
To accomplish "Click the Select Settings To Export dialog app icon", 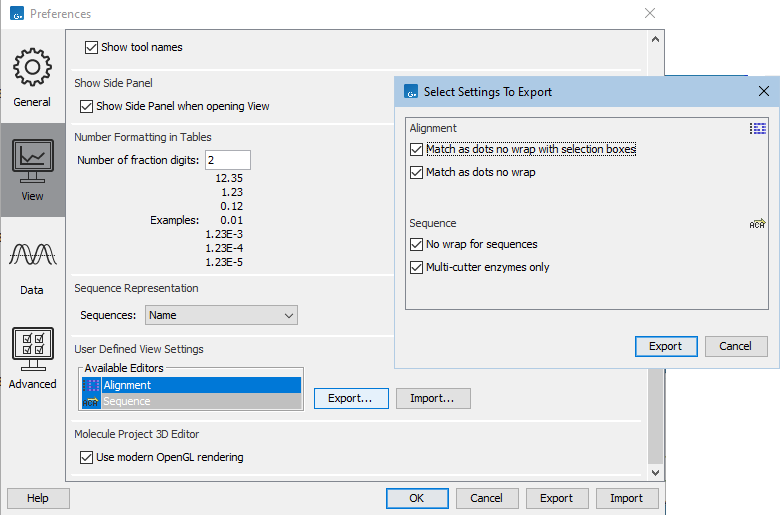I will 411,92.
